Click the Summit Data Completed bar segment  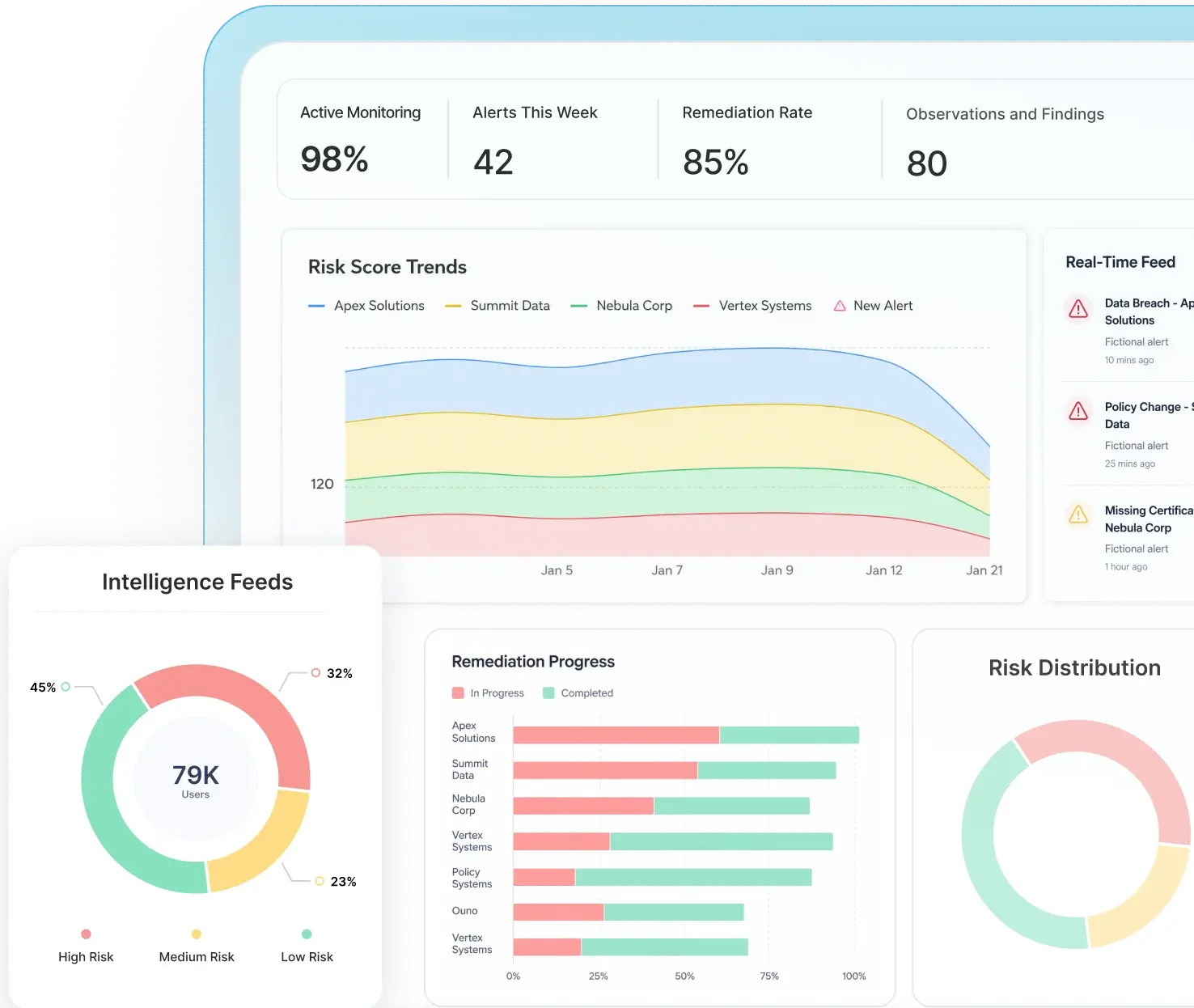click(x=767, y=770)
